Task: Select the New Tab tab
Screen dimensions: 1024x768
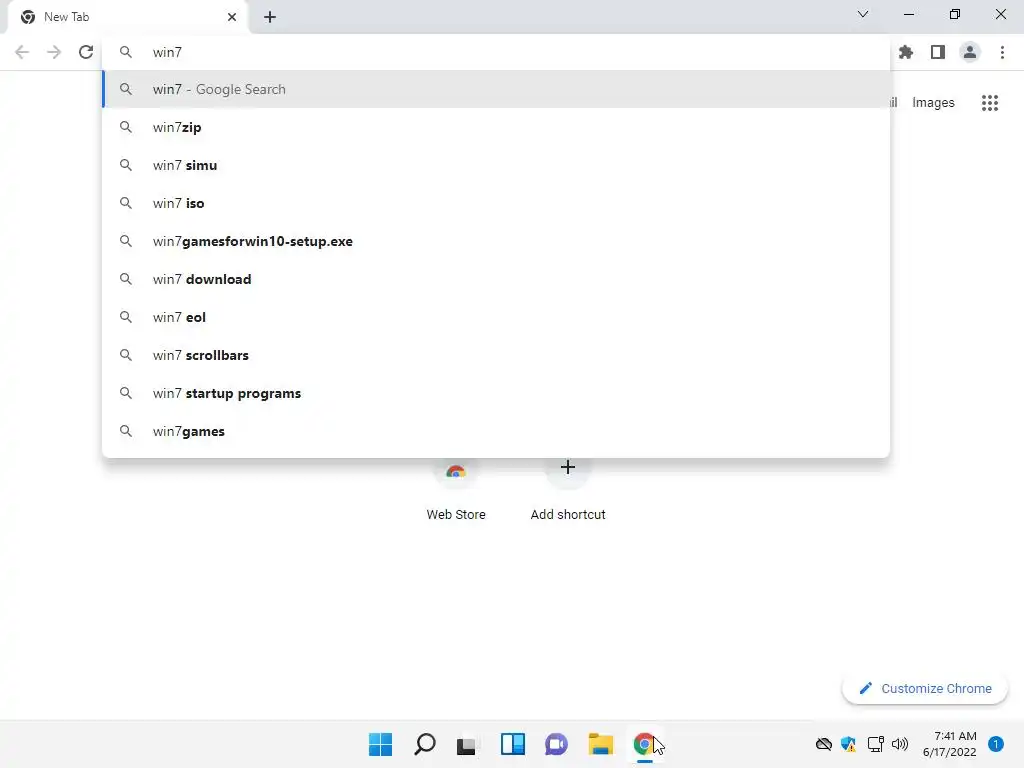Action: [x=128, y=17]
